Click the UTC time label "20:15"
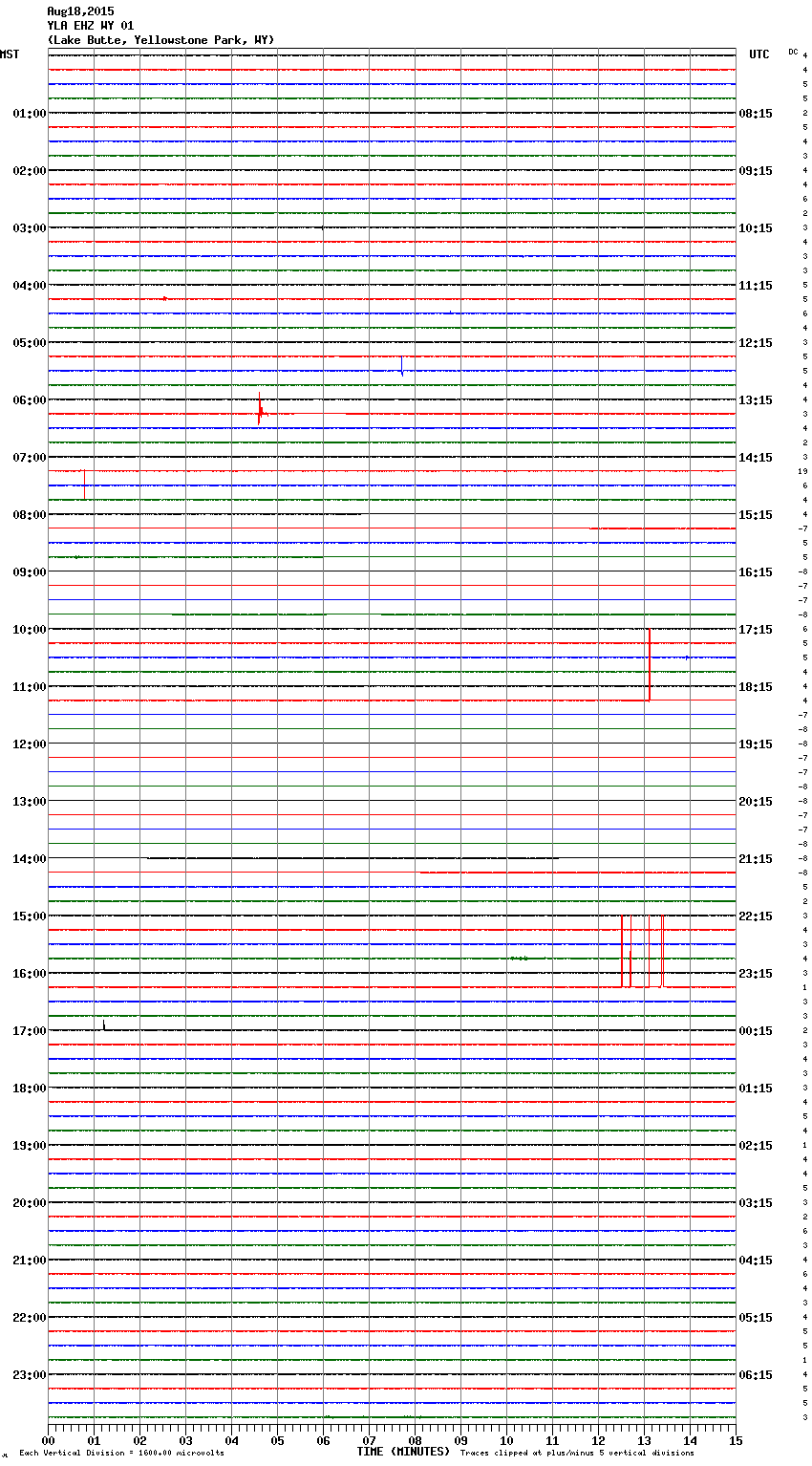 coord(756,802)
